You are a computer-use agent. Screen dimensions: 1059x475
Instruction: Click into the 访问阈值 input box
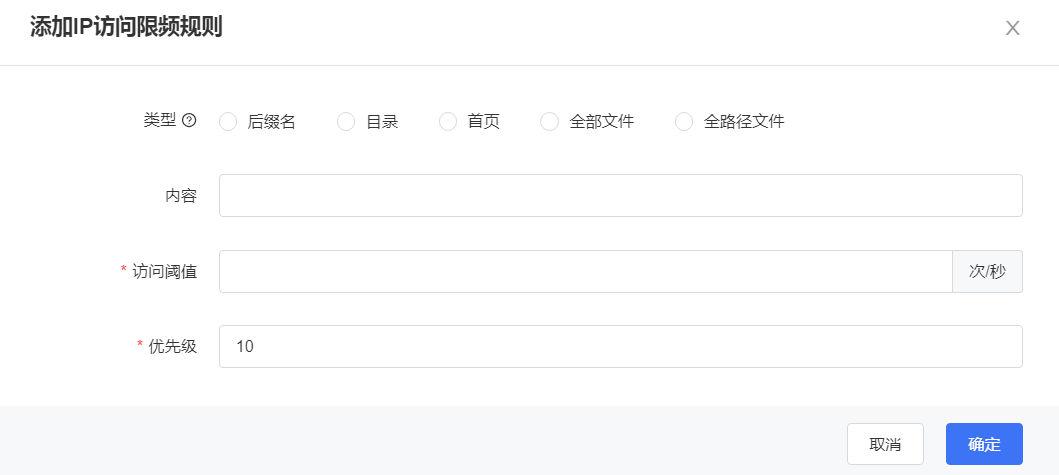(x=586, y=272)
